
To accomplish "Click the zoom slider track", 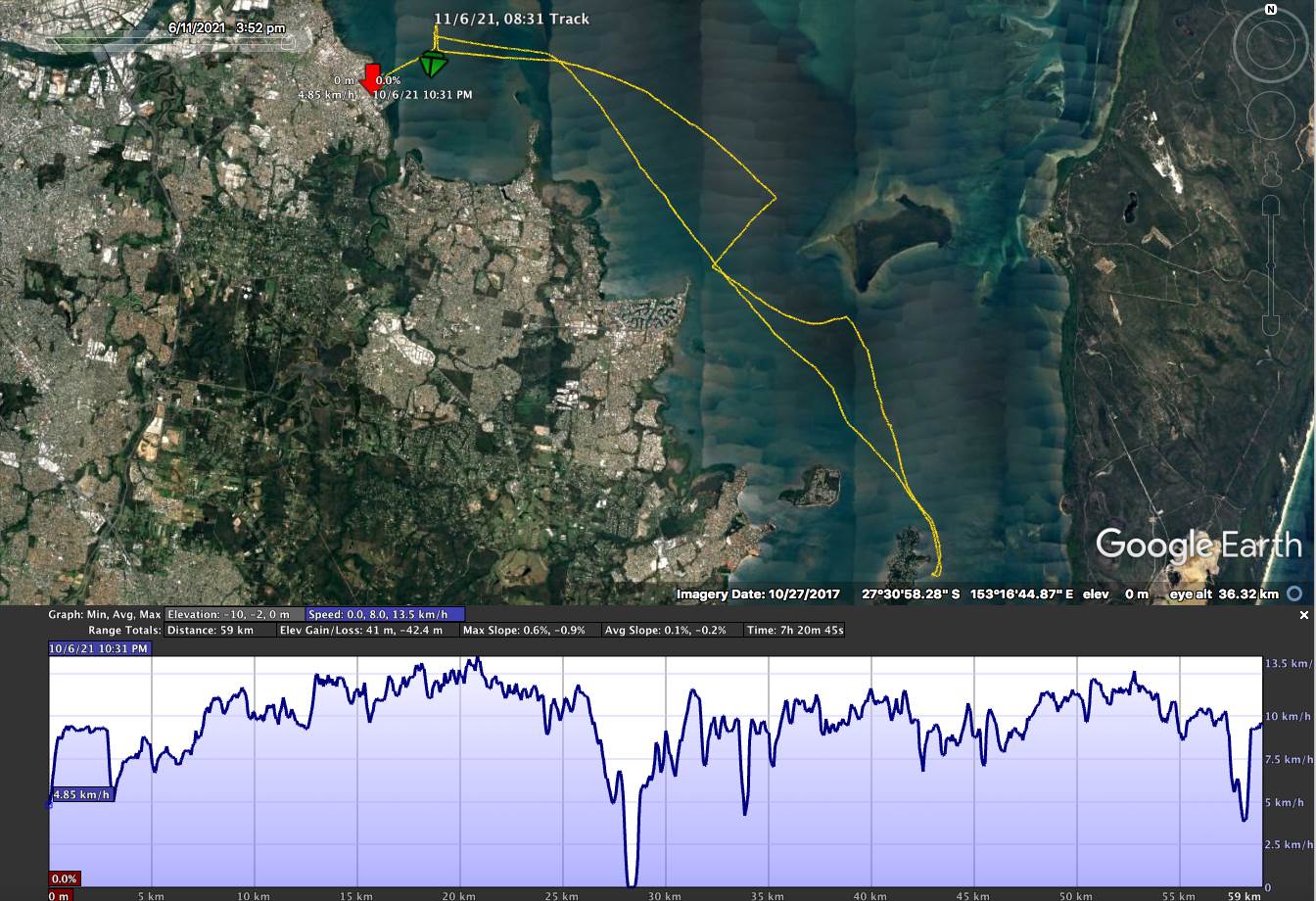I will click(x=1271, y=264).
